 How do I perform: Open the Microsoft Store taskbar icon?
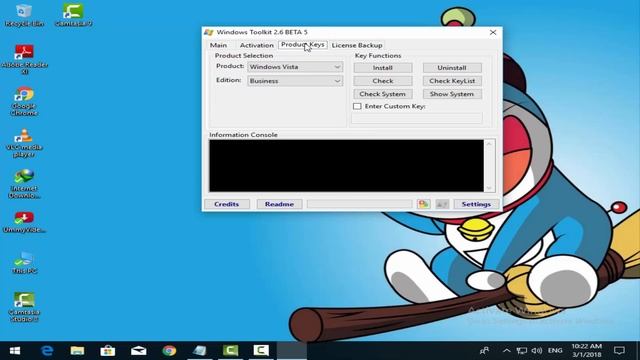(x=108, y=351)
